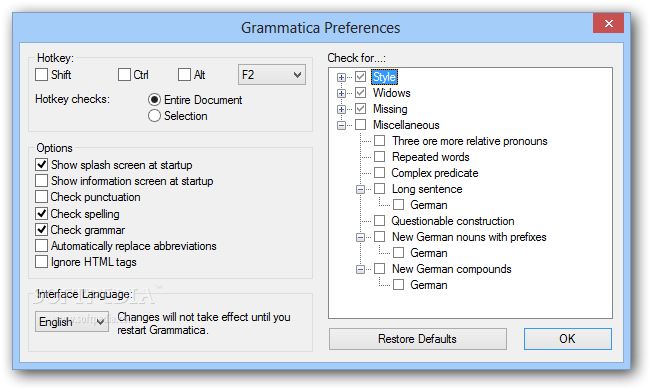Select the New German compounds label
The height and width of the screenshot is (390, 651).
click(x=452, y=269)
